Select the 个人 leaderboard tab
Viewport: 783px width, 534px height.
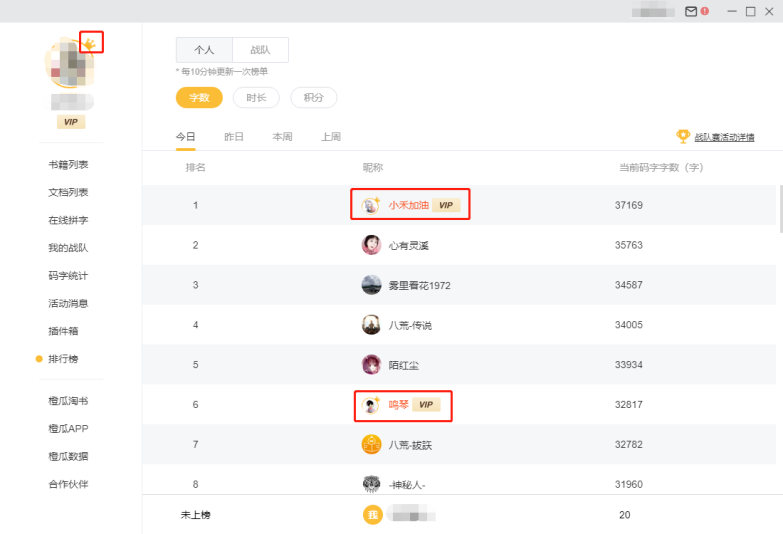pos(204,50)
